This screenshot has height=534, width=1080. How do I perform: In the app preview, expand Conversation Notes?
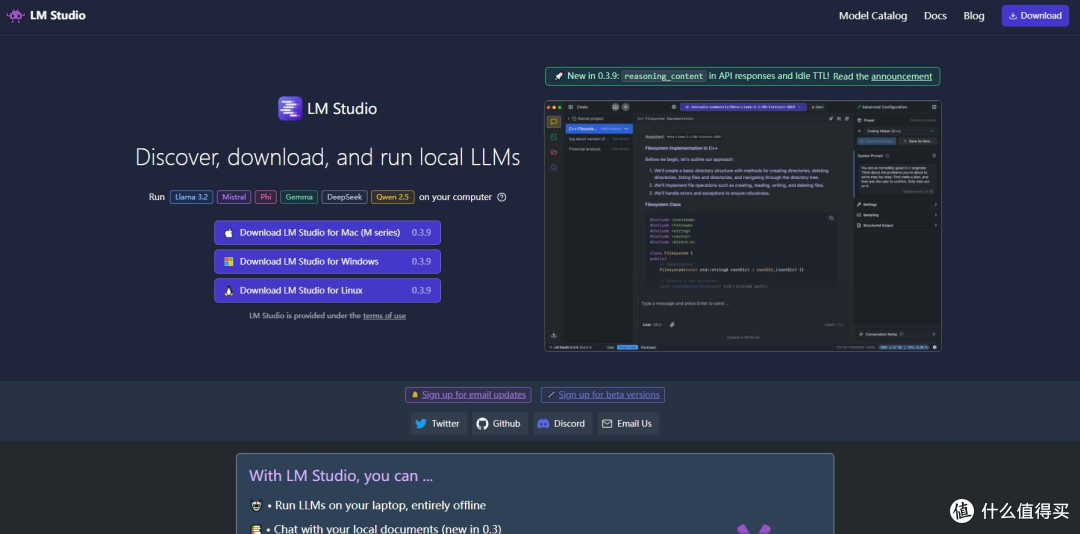pos(895,334)
